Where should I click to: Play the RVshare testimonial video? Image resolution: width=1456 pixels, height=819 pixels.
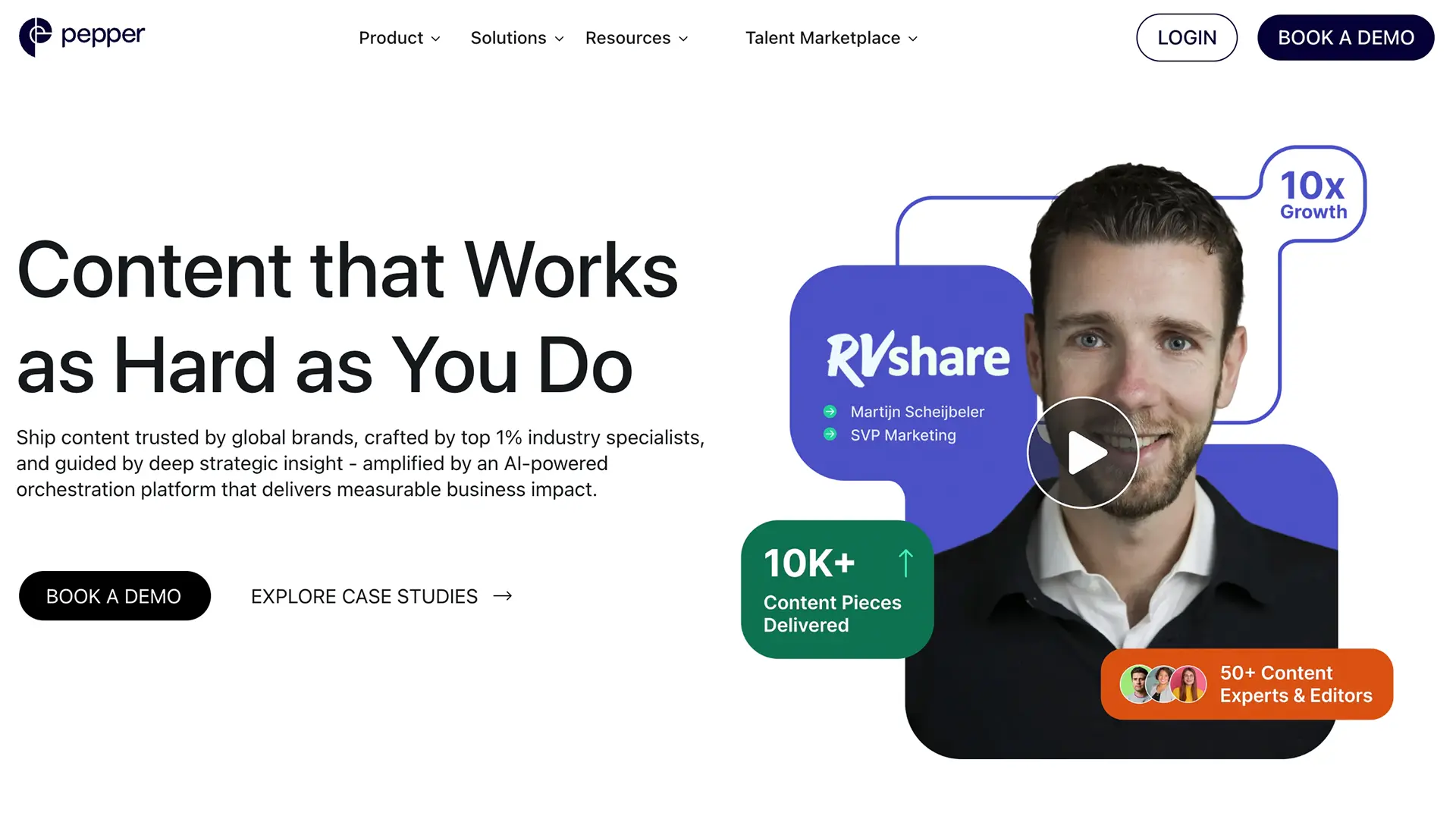coord(1083,453)
